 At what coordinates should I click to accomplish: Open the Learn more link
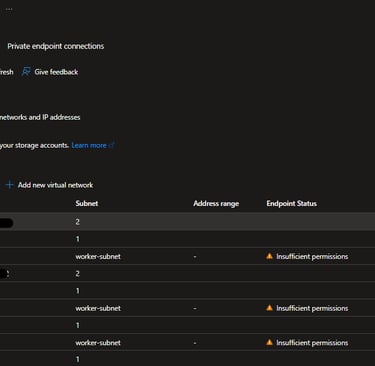click(89, 145)
